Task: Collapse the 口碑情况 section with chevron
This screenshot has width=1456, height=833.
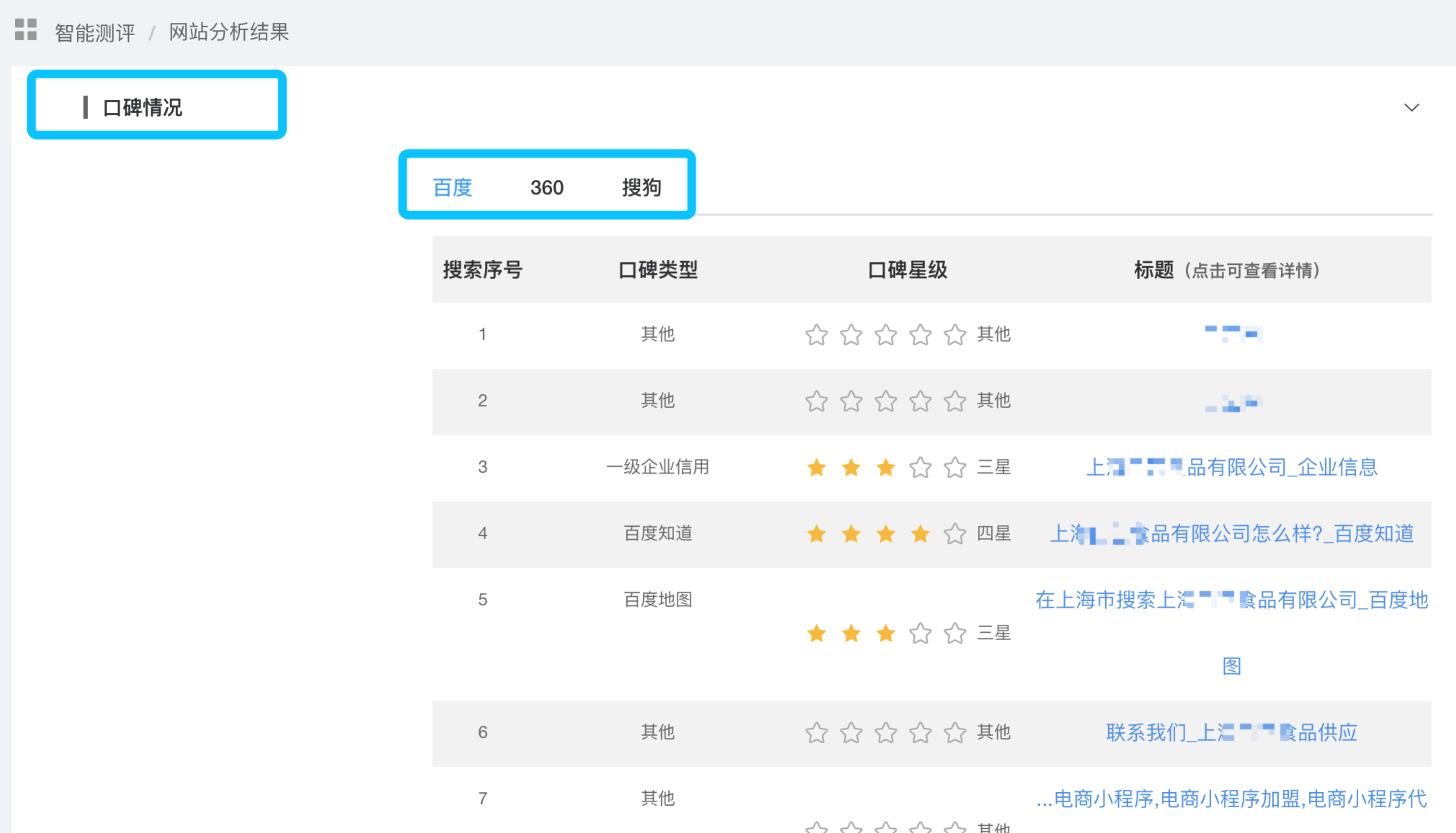Action: point(1411,108)
